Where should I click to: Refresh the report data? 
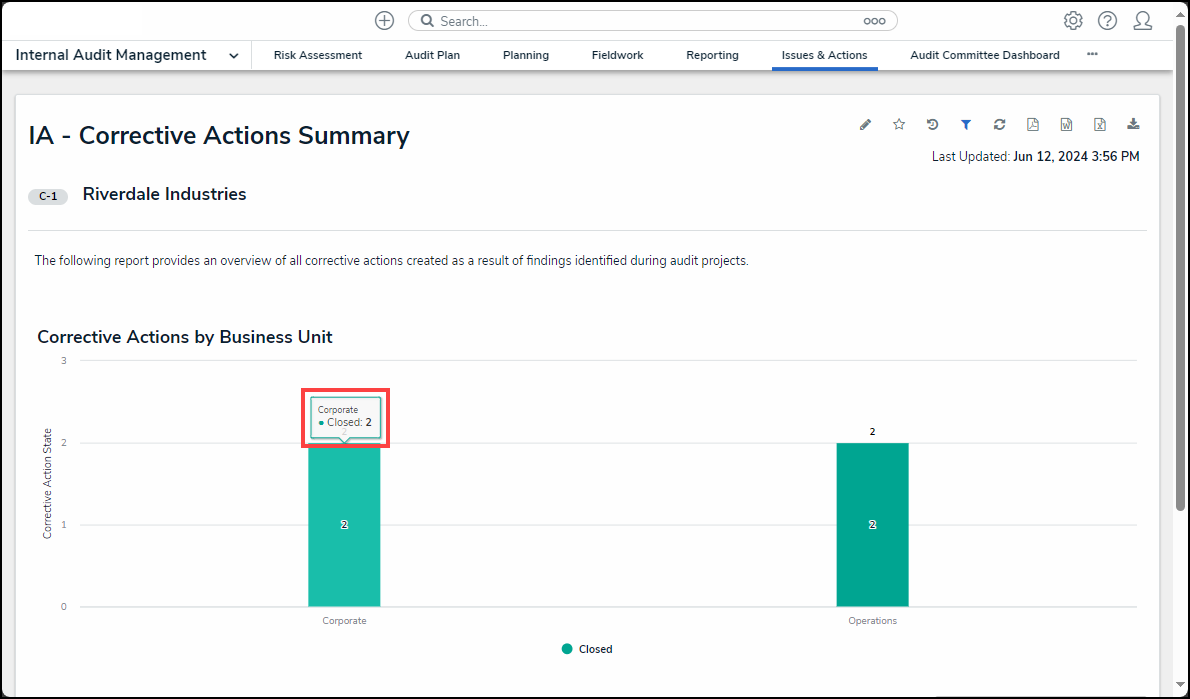coord(999,125)
